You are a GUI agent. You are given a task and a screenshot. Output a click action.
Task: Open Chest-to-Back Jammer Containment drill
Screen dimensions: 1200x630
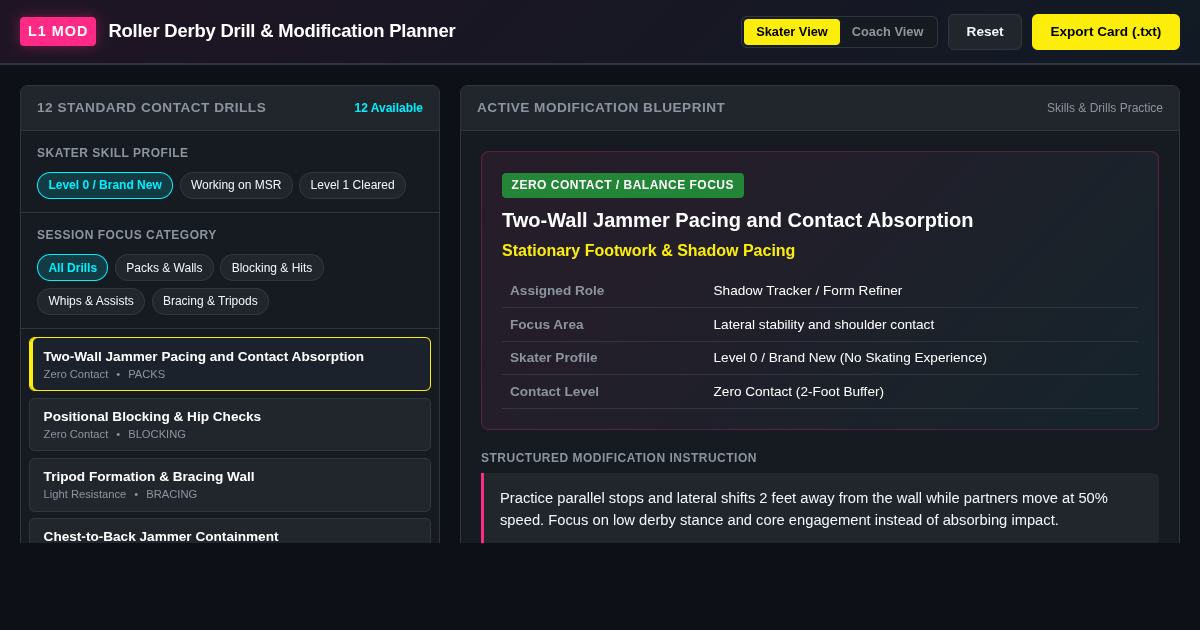click(230, 531)
